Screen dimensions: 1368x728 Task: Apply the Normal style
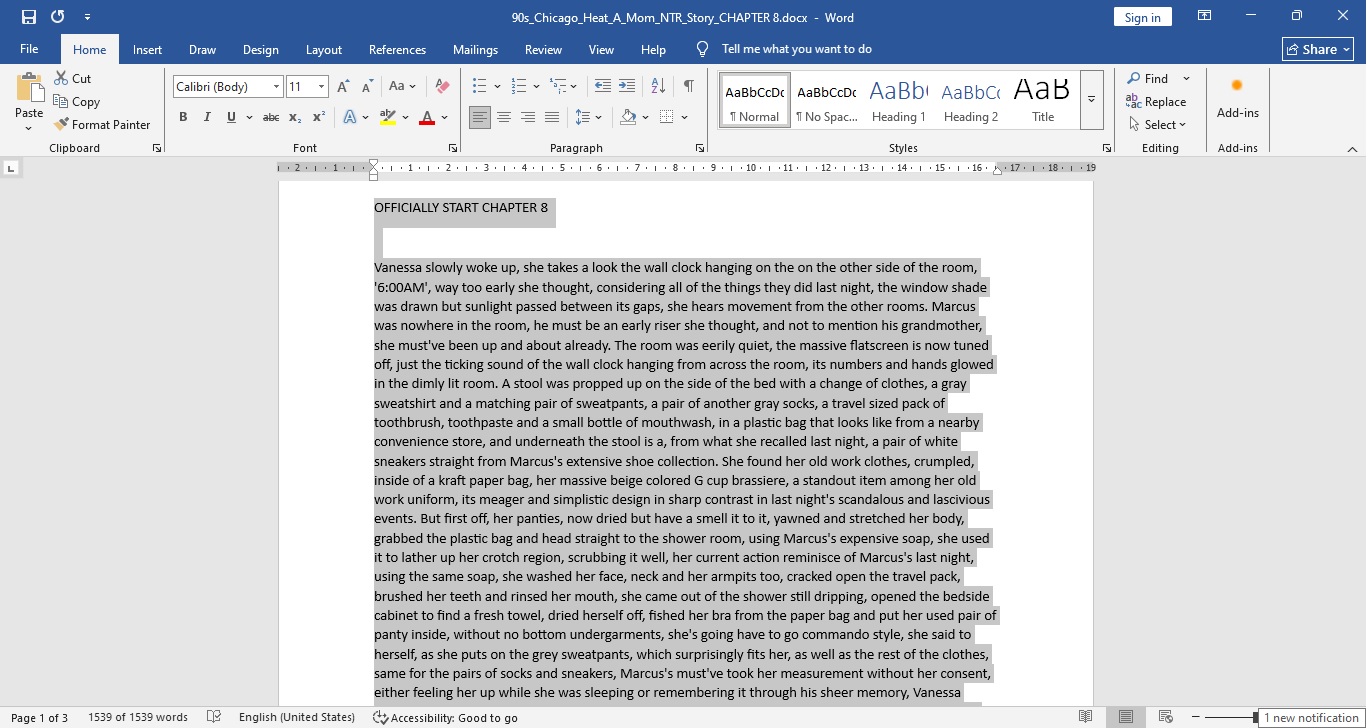(x=755, y=100)
